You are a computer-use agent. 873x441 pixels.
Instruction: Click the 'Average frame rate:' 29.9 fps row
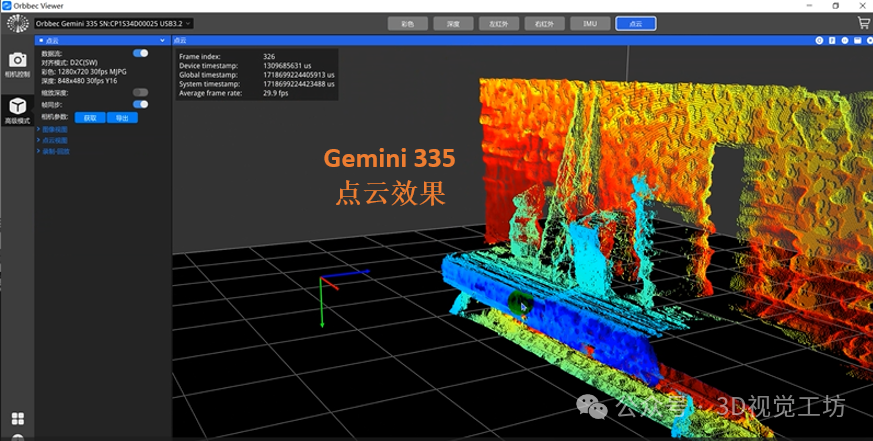click(x=234, y=93)
